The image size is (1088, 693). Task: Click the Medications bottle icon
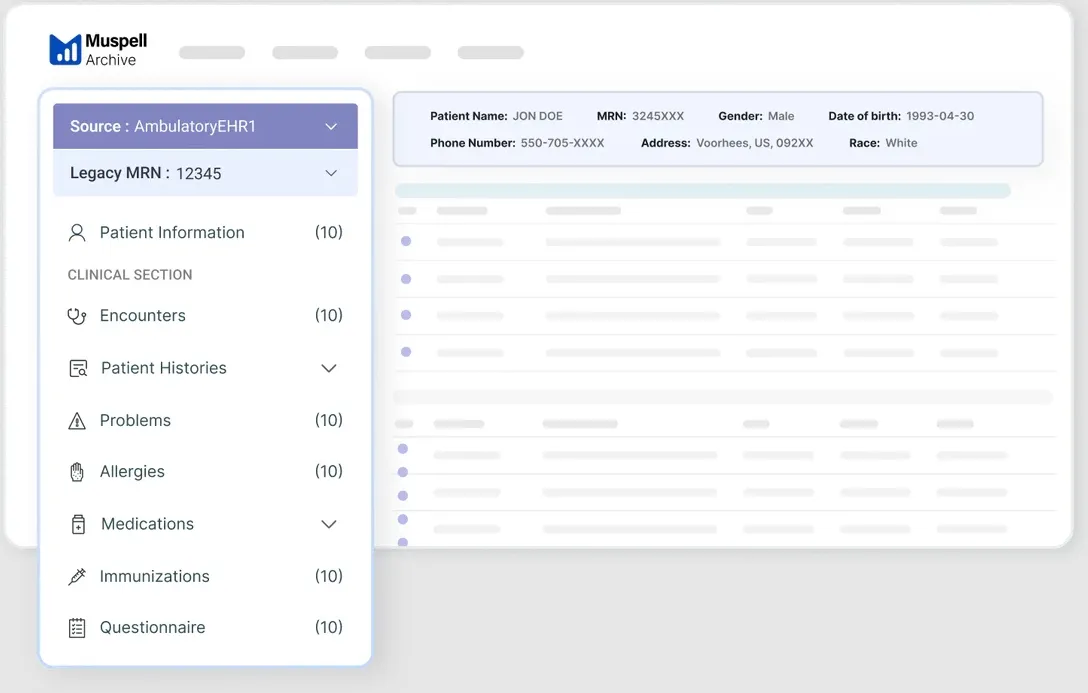tap(78, 524)
